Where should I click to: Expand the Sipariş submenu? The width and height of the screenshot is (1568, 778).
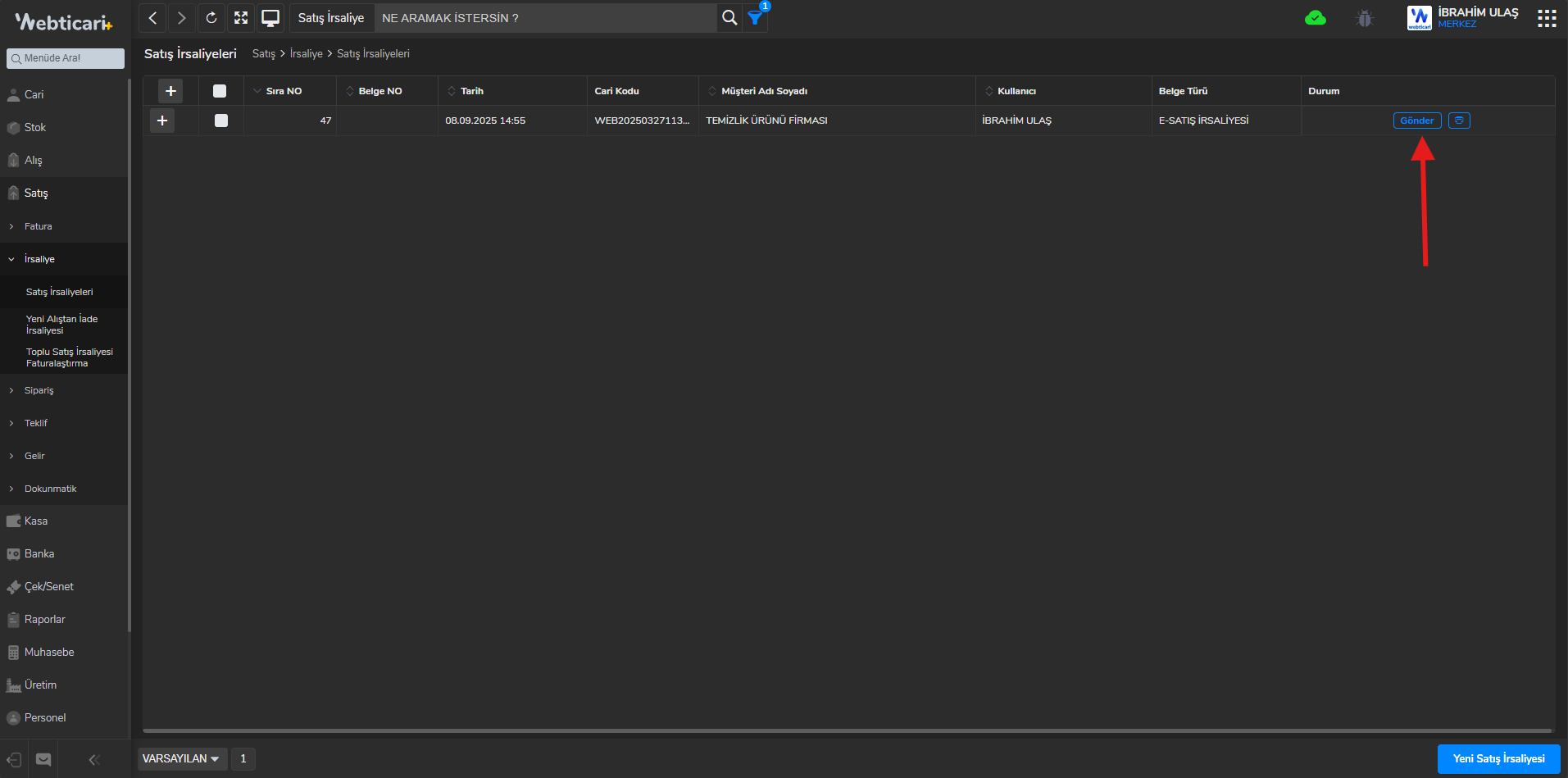(x=39, y=390)
